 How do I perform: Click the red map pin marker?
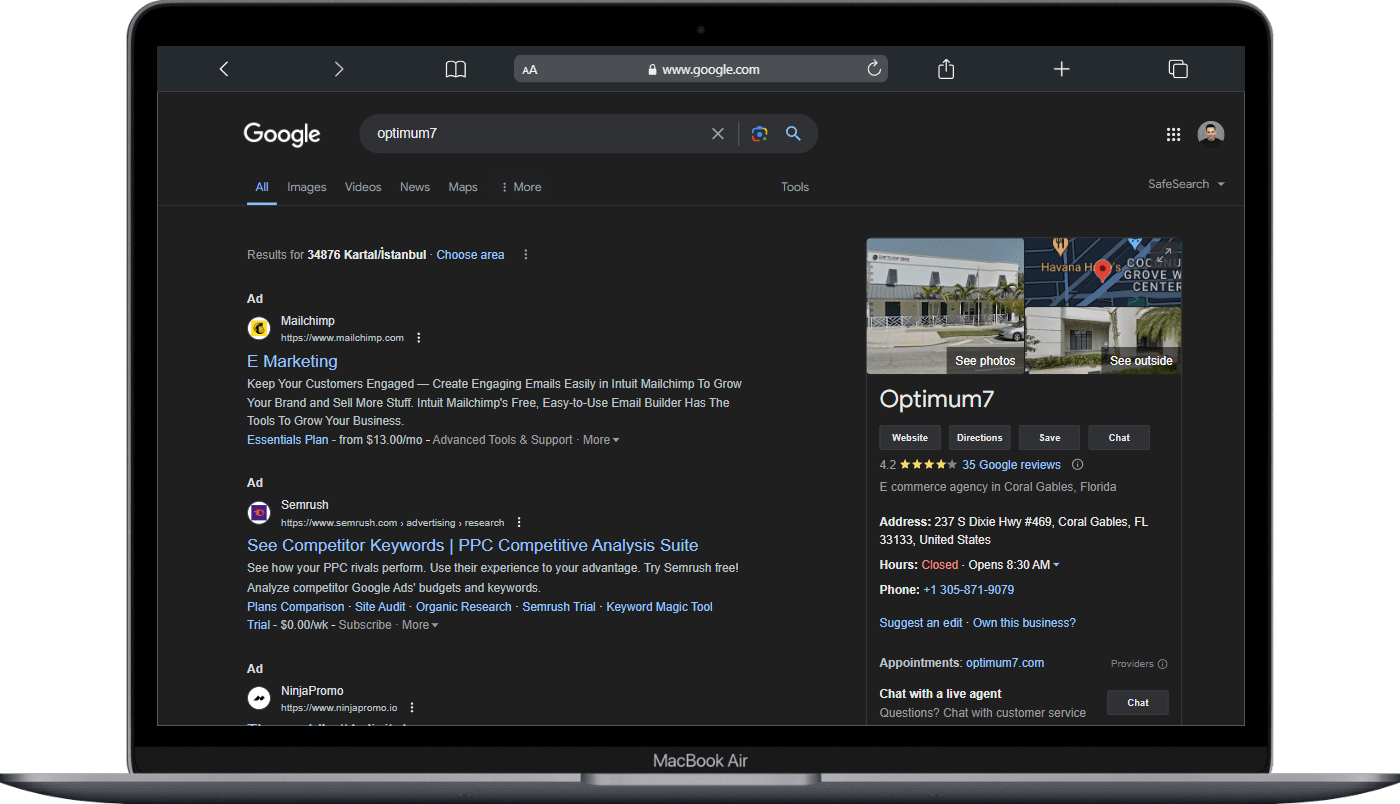pos(1103,270)
